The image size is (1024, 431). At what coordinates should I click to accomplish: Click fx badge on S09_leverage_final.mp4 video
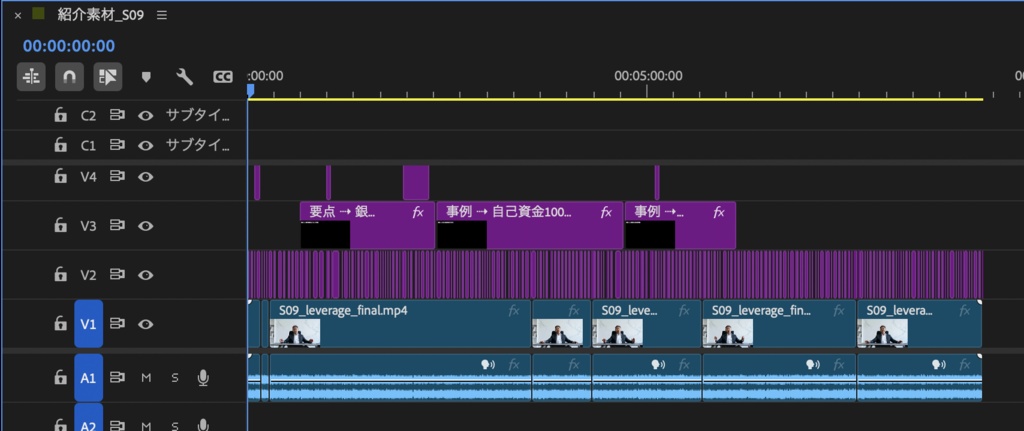[515, 311]
